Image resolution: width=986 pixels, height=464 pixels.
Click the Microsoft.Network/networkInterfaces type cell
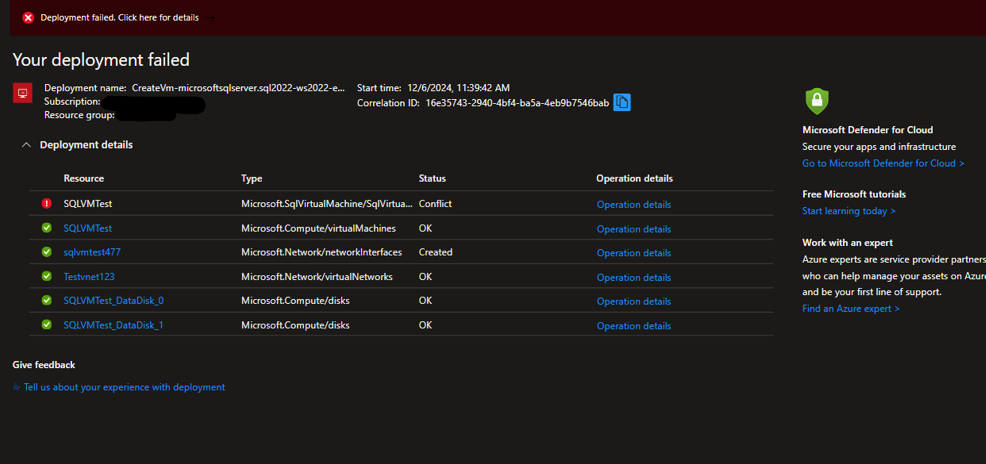click(321, 252)
